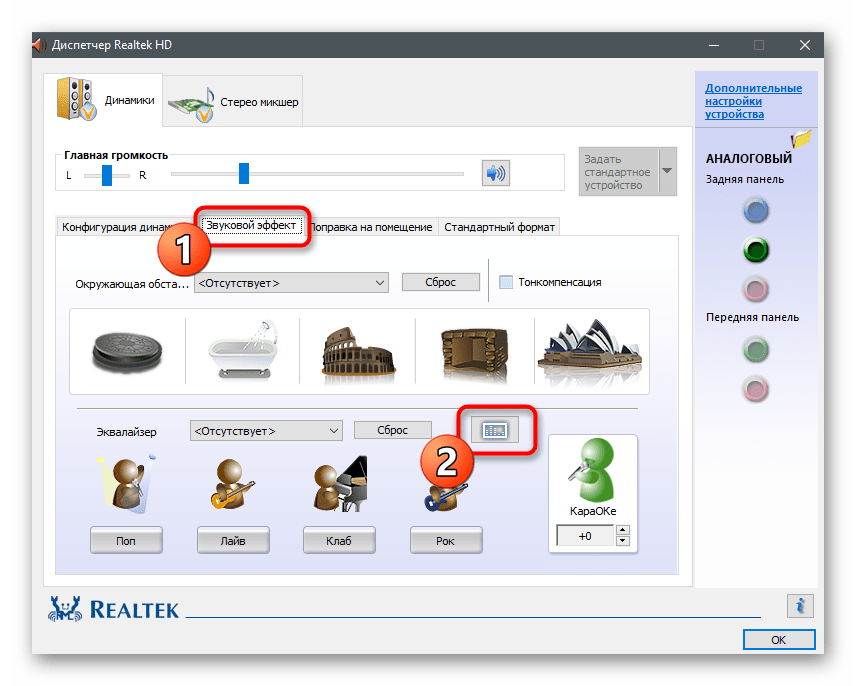Click the green rear panel audio jack
Viewport: 856px width, 686px height.
[757, 249]
